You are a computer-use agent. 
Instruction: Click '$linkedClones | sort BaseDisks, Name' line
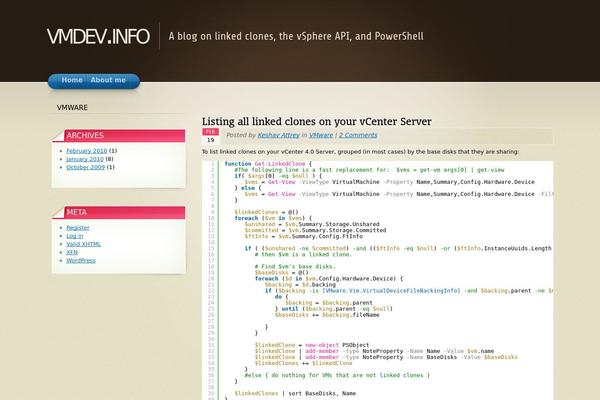tap(295, 393)
